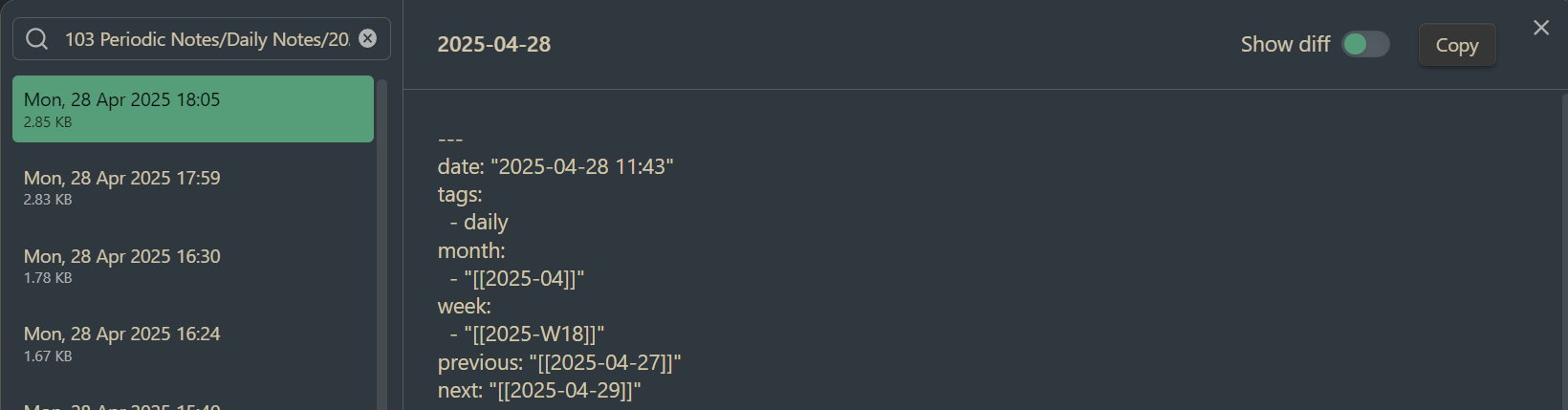Click the date "2025-04-28 11:43" line

[x=555, y=166]
